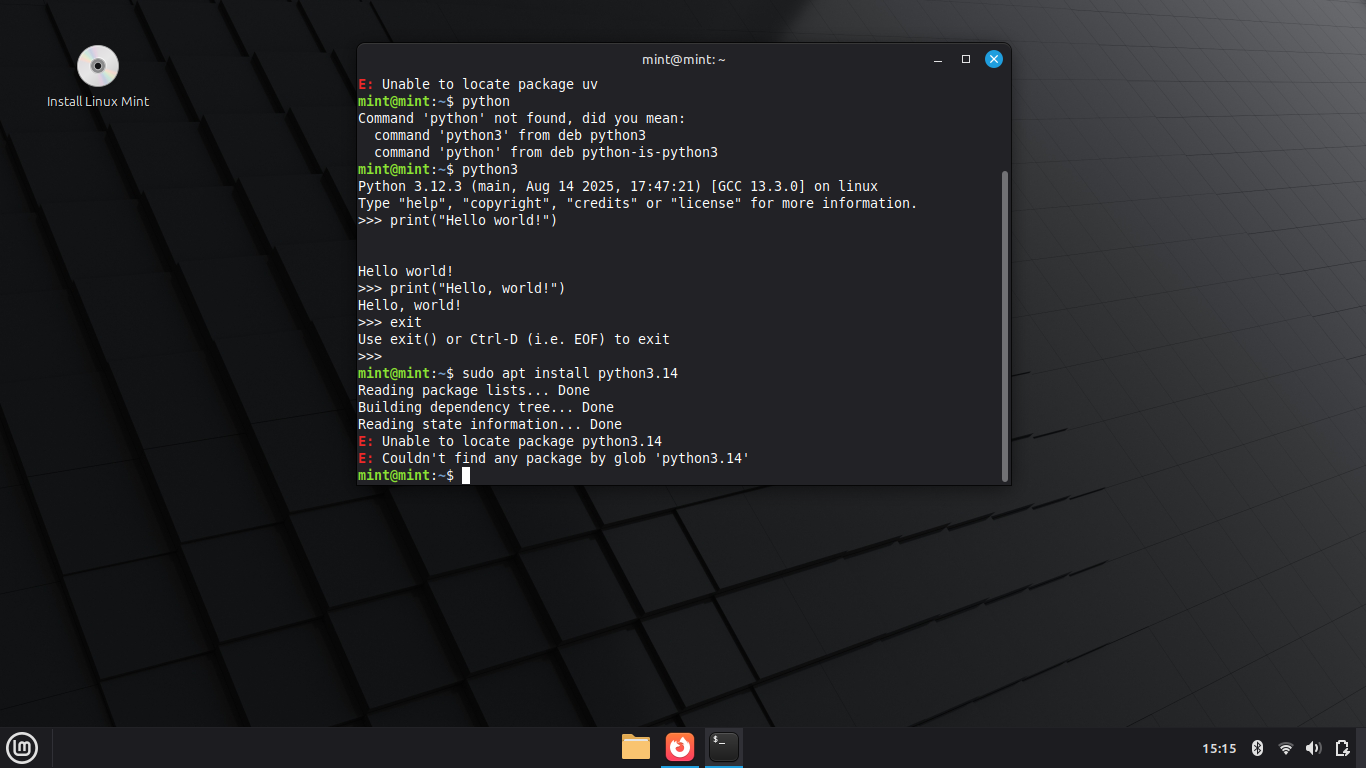Click the 'Install Linux Mint' desktop label

(x=98, y=101)
